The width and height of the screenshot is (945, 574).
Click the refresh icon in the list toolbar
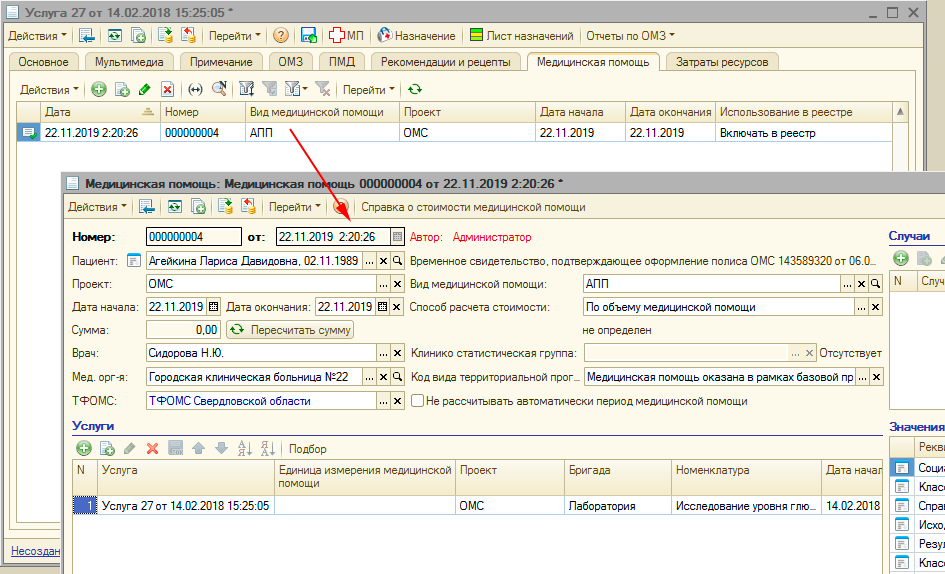(x=415, y=89)
